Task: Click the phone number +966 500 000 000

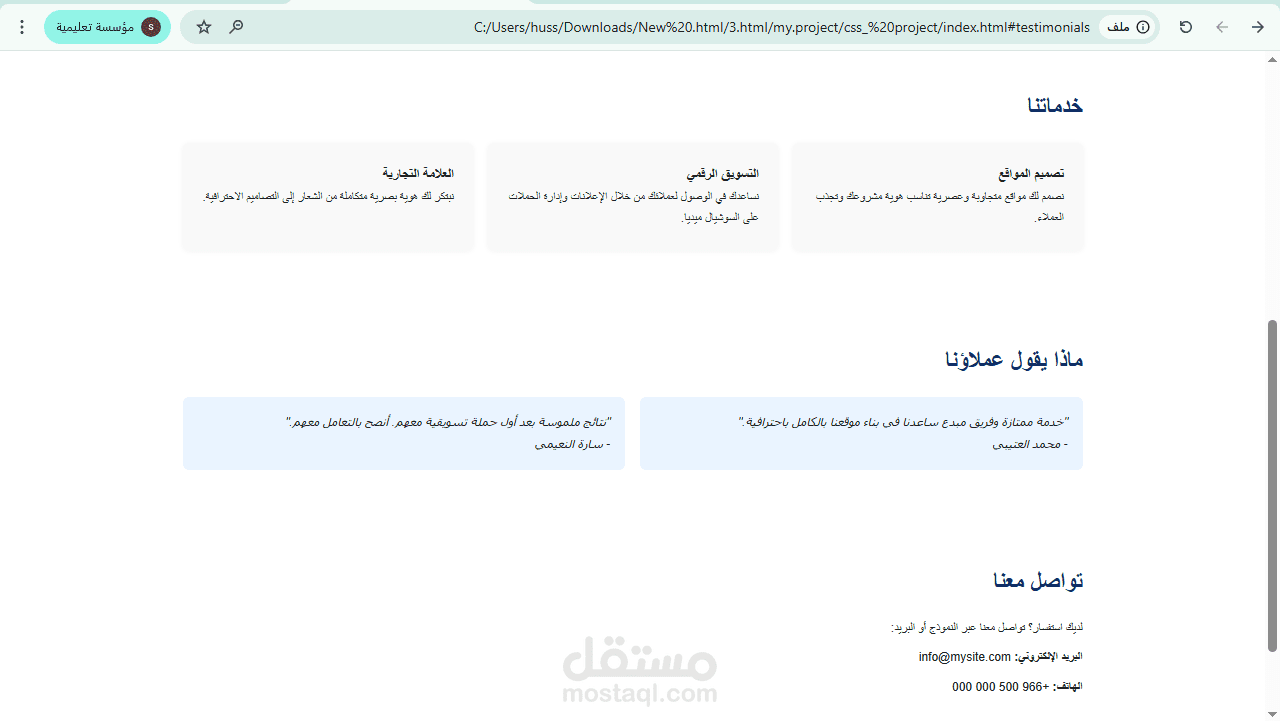Action: [x=1001, y=687]
